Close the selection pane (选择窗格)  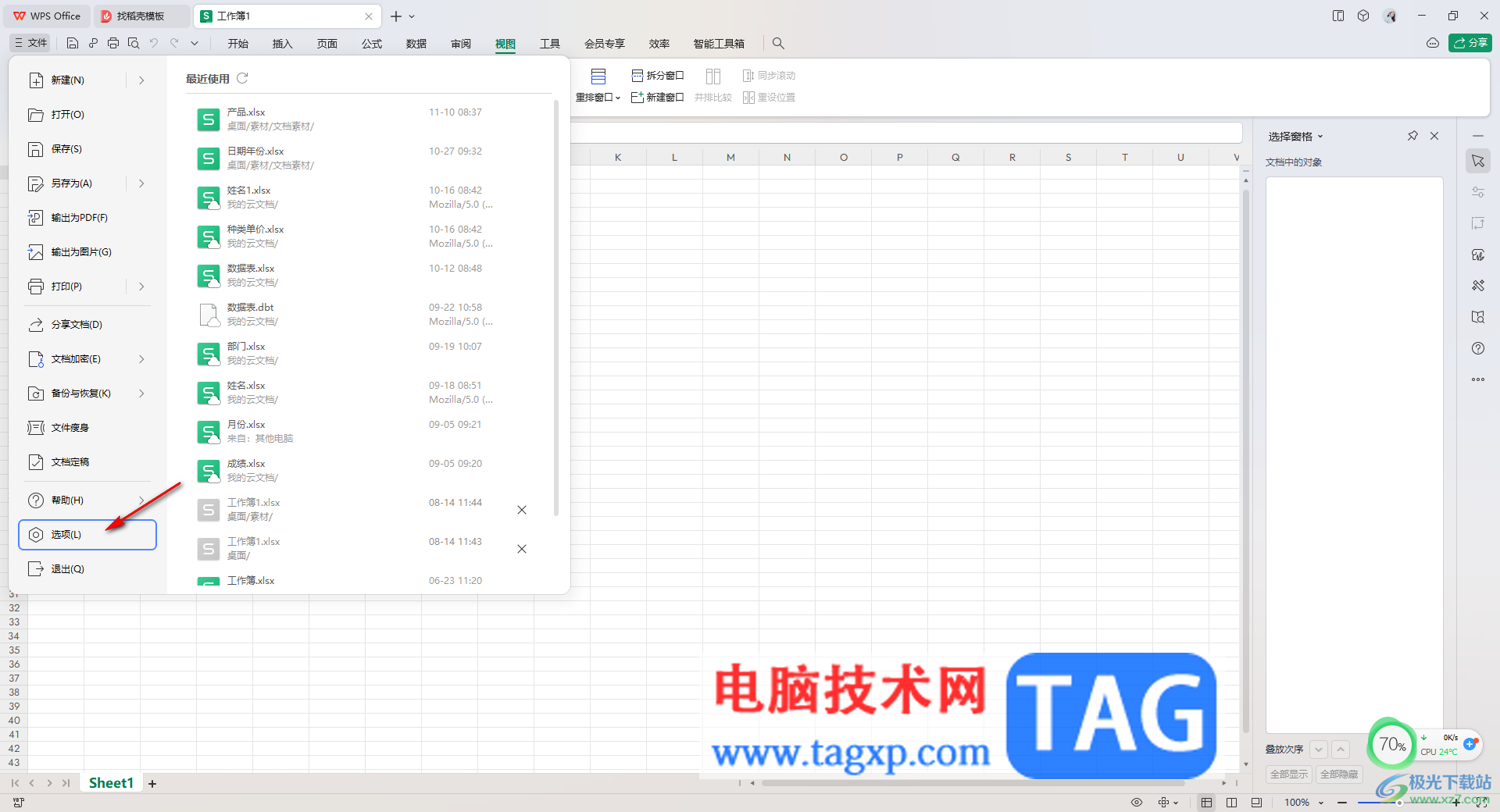click(x=1434, y=136)
